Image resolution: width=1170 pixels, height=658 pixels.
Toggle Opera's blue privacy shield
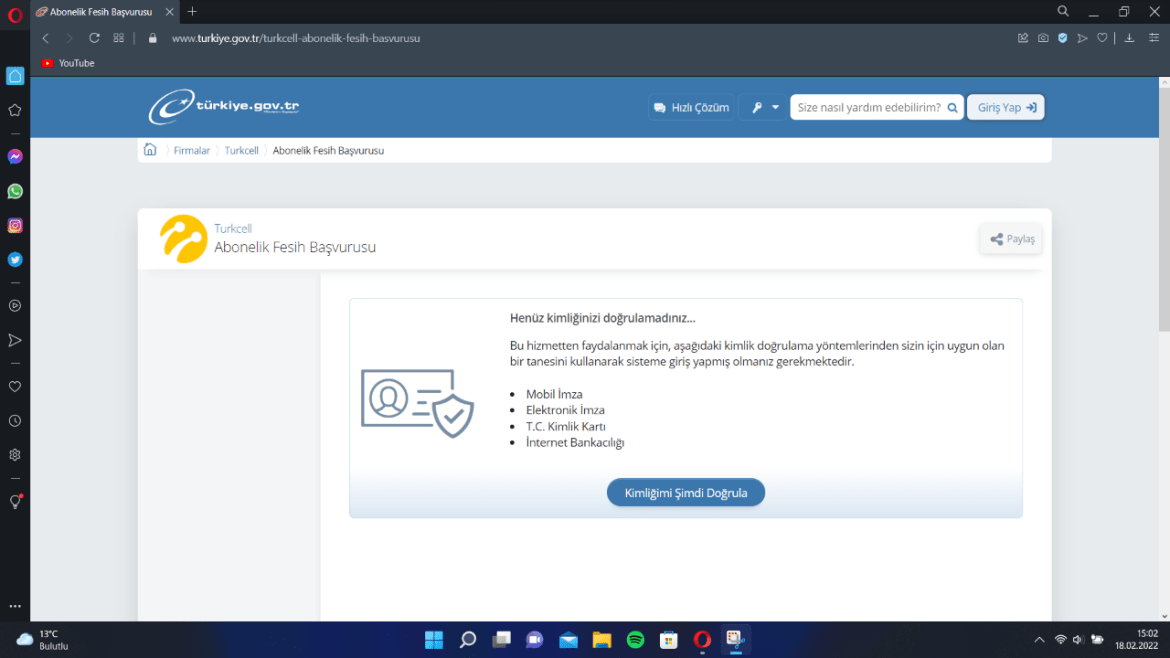(x=1063, y=38)
